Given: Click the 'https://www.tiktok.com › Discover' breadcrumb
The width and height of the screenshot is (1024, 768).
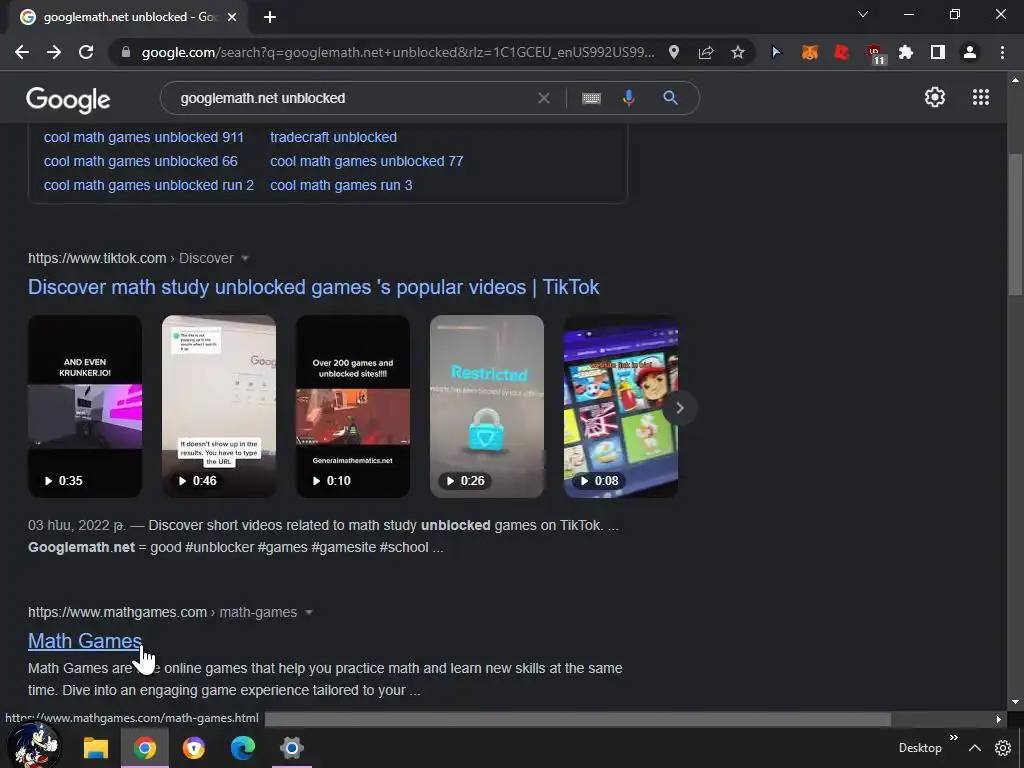Looking at the screenshot, I should click(x=131, y=259).
